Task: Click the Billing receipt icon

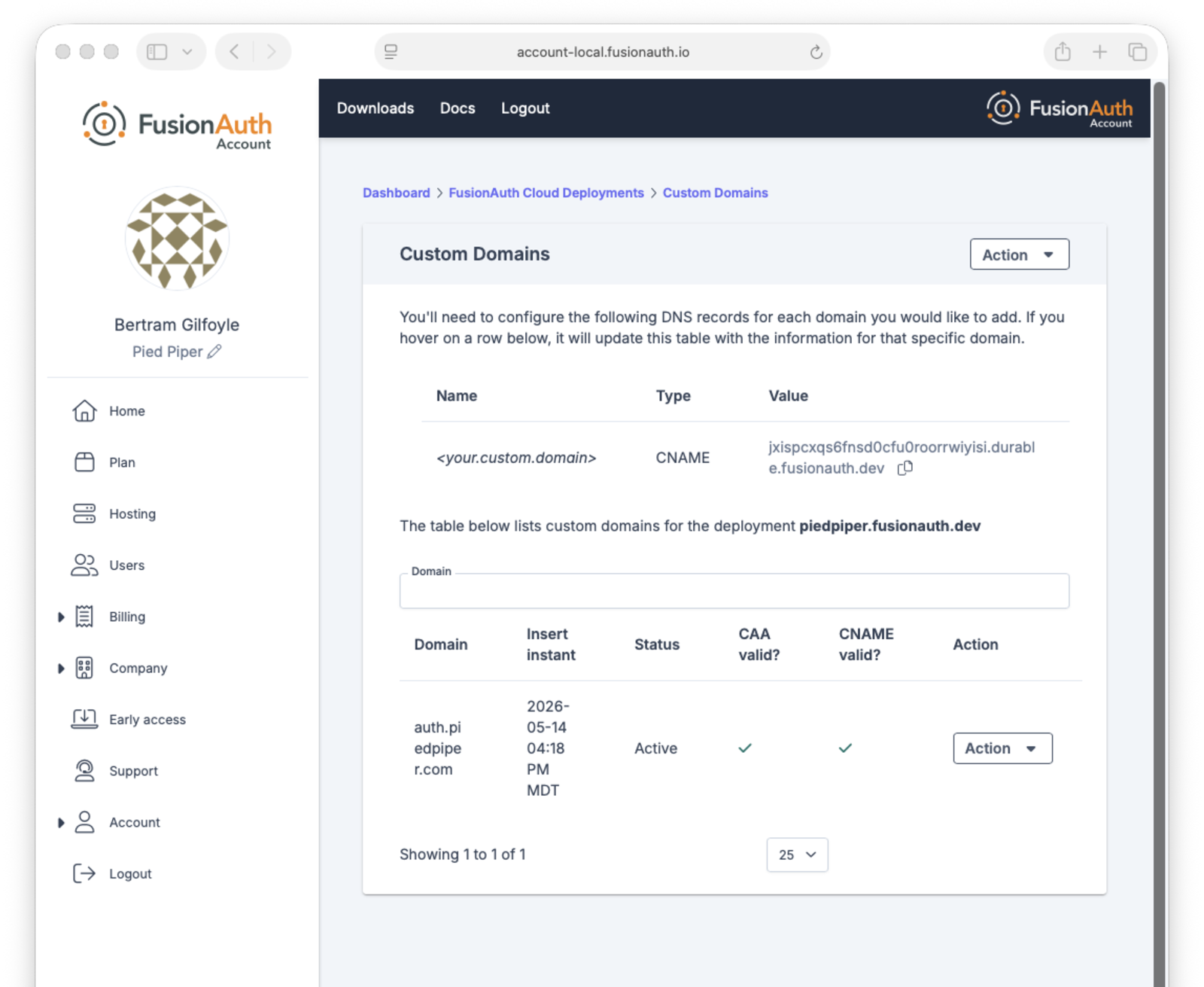Action: [84, 617]
